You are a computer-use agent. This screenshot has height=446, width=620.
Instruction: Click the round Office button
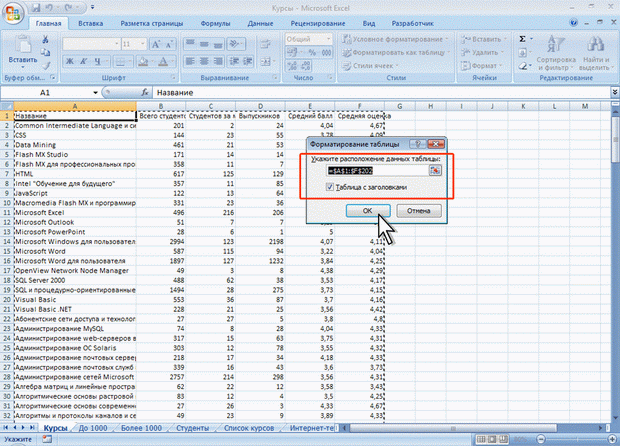tap(13, 13)
